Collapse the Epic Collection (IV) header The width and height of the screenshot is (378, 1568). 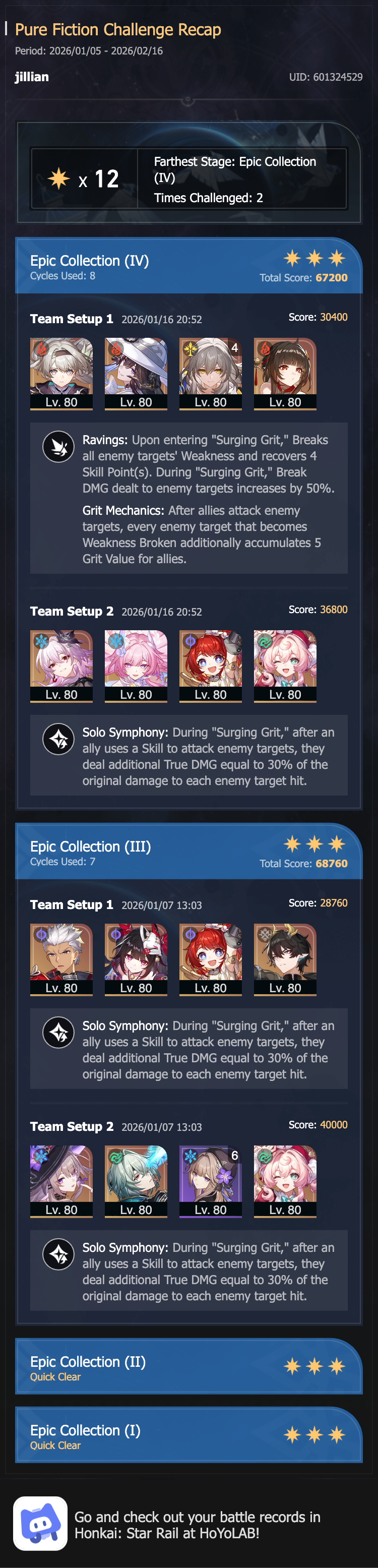coord(188,265)
